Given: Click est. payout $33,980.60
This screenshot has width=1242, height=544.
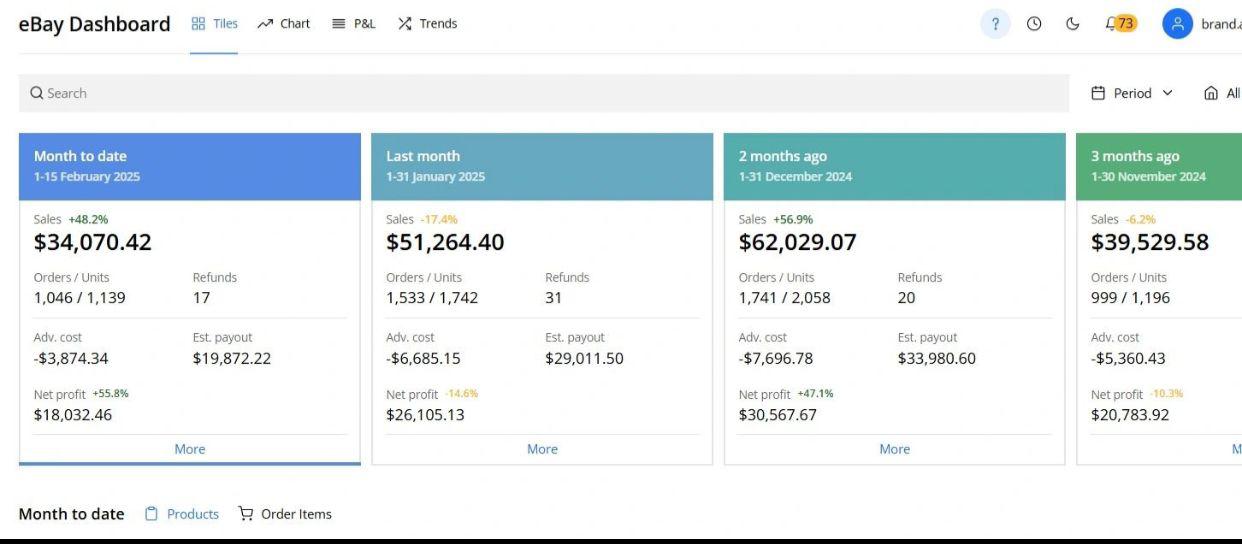Looking at the screenshot, I should pyautogui.click(x=937, y=358).
